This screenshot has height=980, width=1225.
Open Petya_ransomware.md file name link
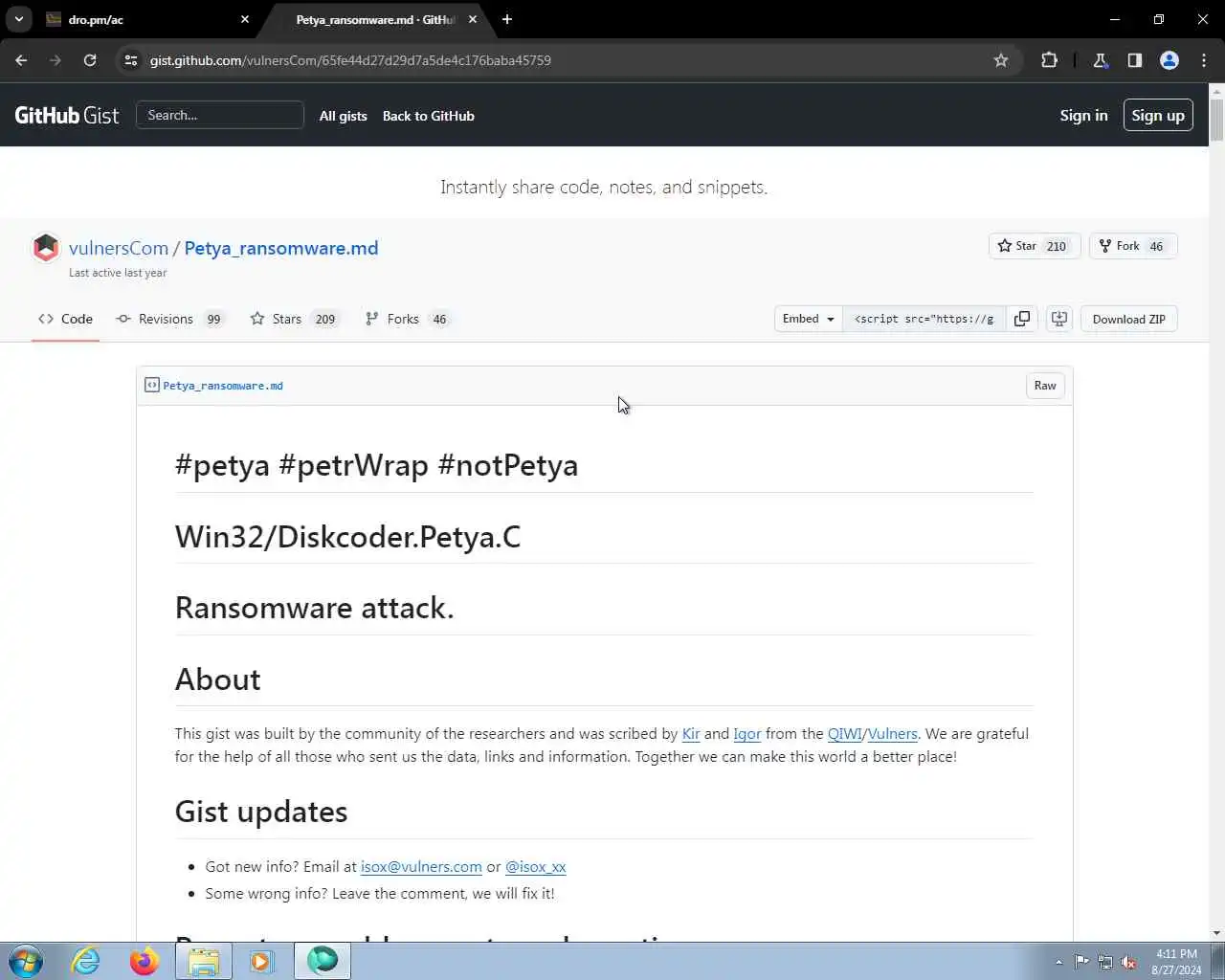click(223, 386)
